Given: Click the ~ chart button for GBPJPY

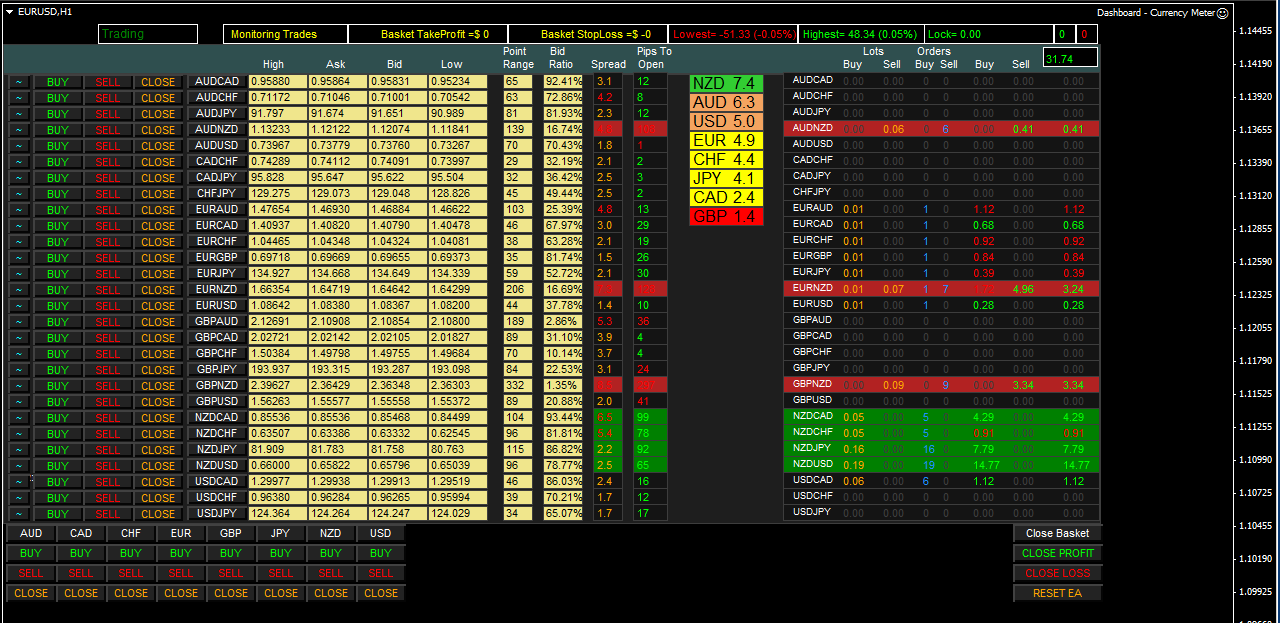Looking at the screenshot, I should click(19, 370).
